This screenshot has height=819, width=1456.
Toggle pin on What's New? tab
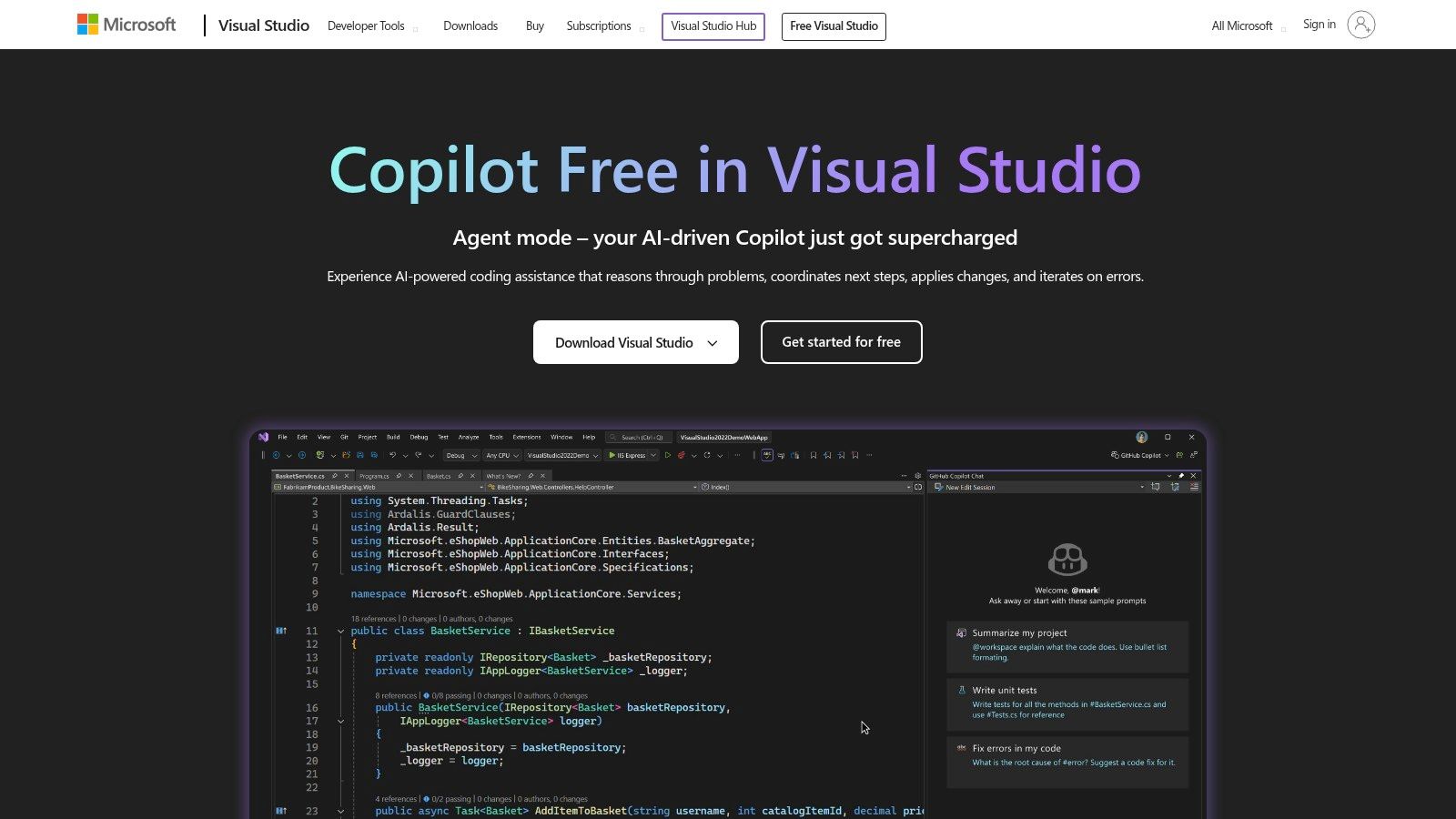click(x=531, y=476)
